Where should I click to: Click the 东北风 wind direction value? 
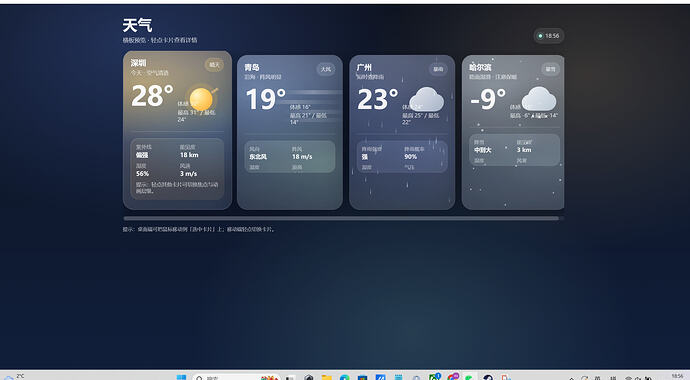click(x=258, y=157)
